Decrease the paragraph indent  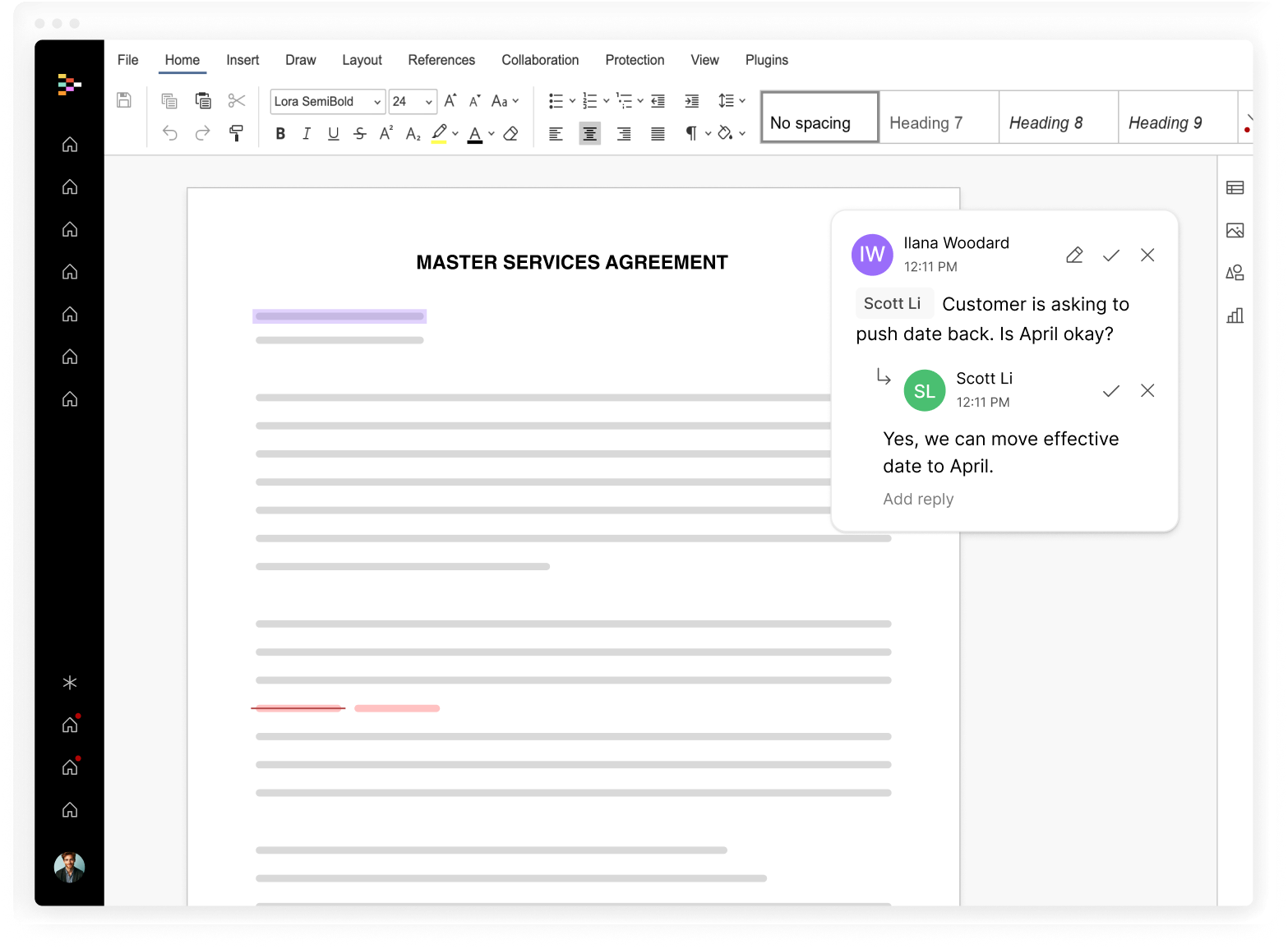[x=658, y=101]
